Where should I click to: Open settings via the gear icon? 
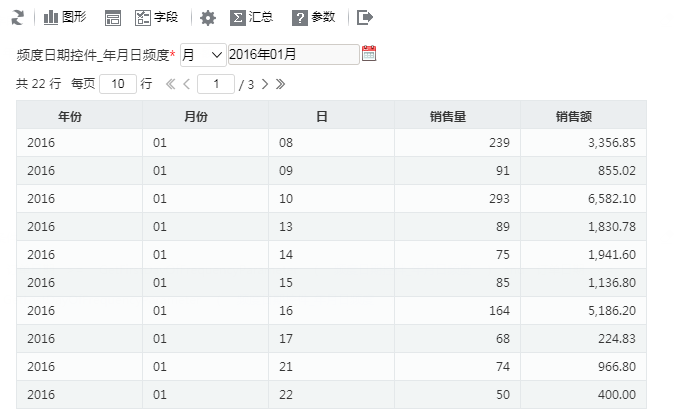point(208,18)
